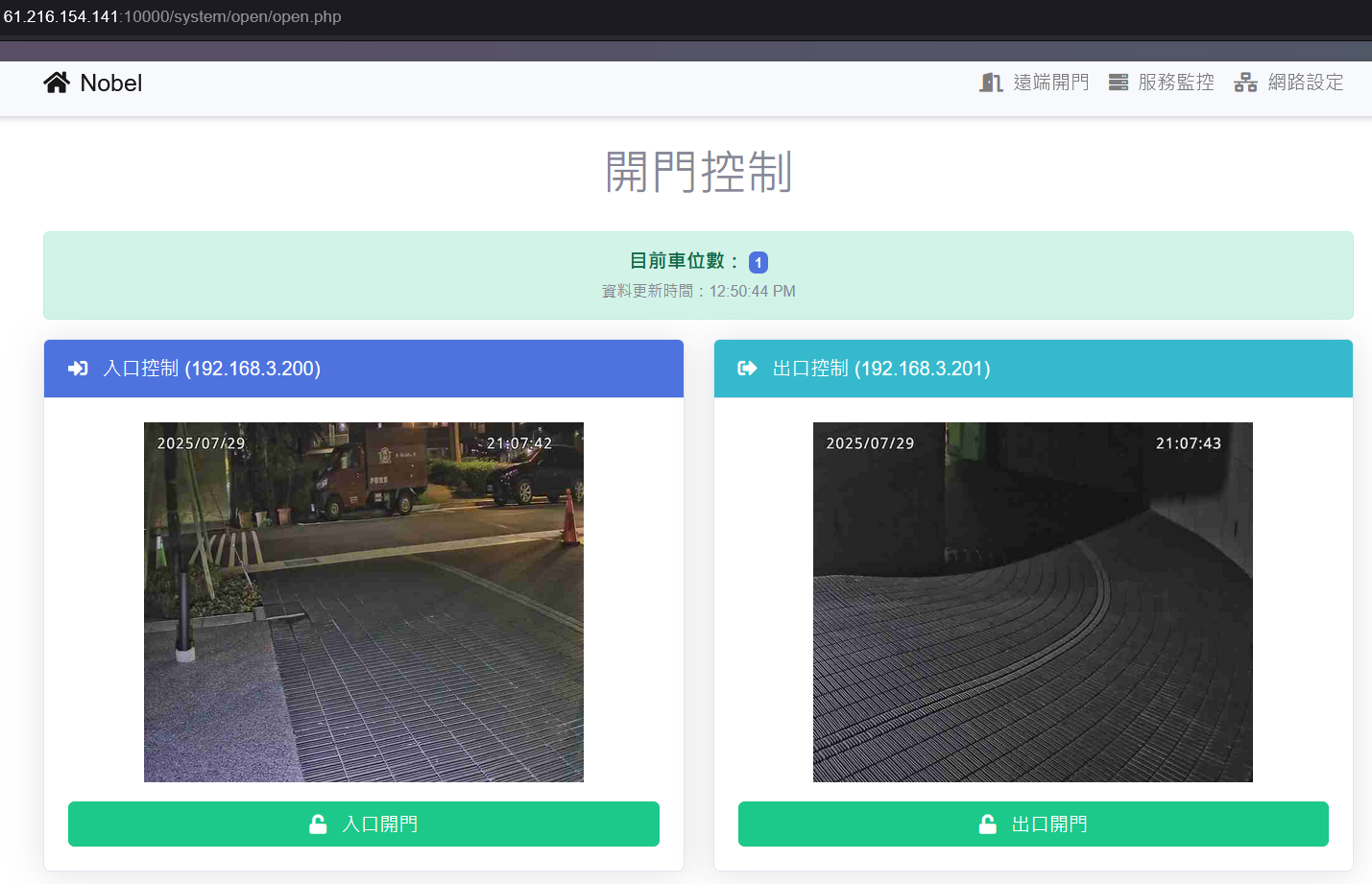Click the sign-in arrow icon on 入口控制 header
The height and width of the screenshot is (884, 1372).
[78, 369]
